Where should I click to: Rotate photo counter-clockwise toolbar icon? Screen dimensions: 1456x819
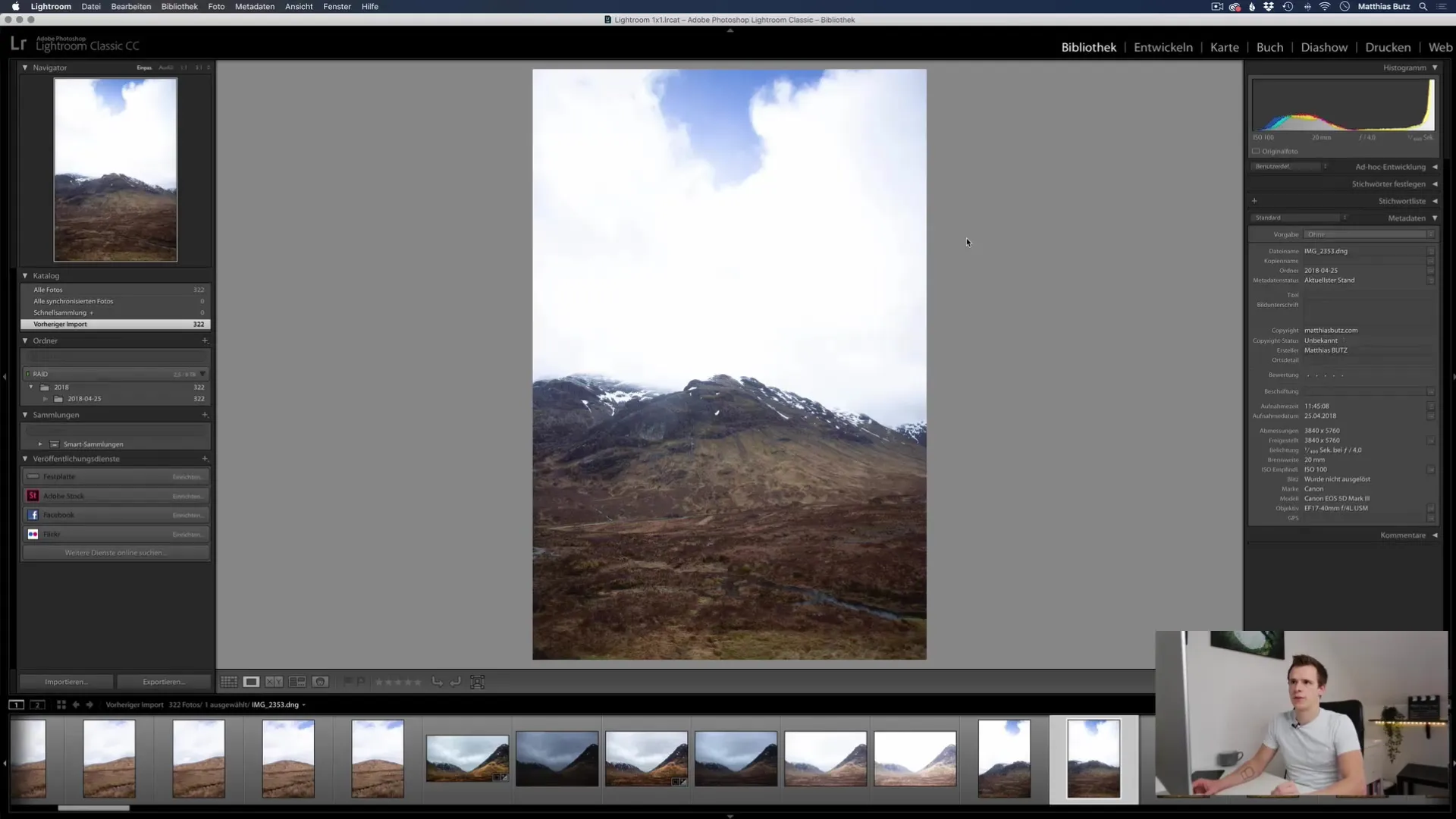click(438, 682)
